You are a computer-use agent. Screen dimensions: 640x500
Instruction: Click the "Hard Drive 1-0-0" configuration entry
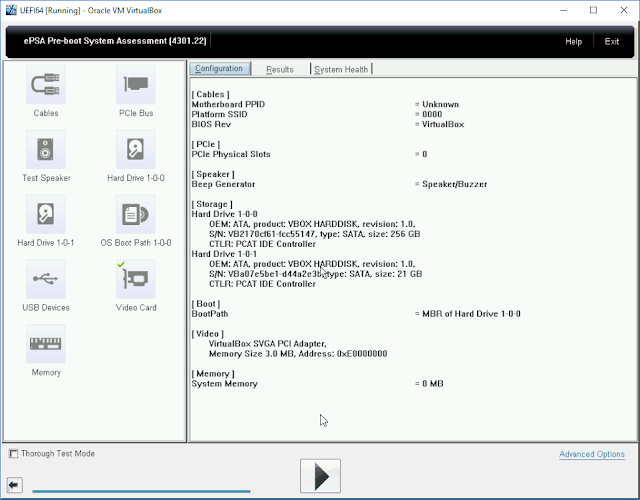click(x=224, y=214)
